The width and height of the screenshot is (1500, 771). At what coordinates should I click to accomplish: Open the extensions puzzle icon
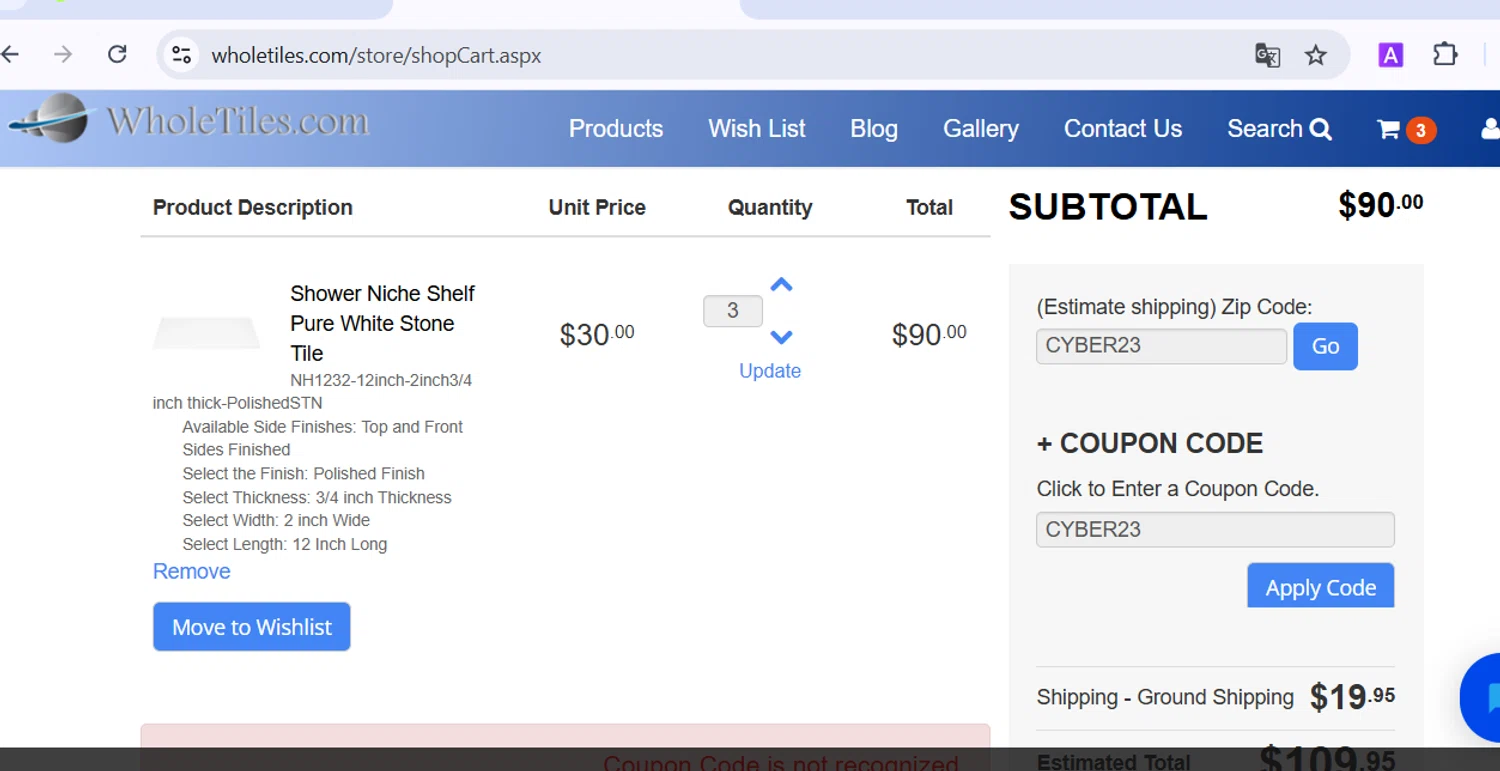click(x=1445, y=54)
